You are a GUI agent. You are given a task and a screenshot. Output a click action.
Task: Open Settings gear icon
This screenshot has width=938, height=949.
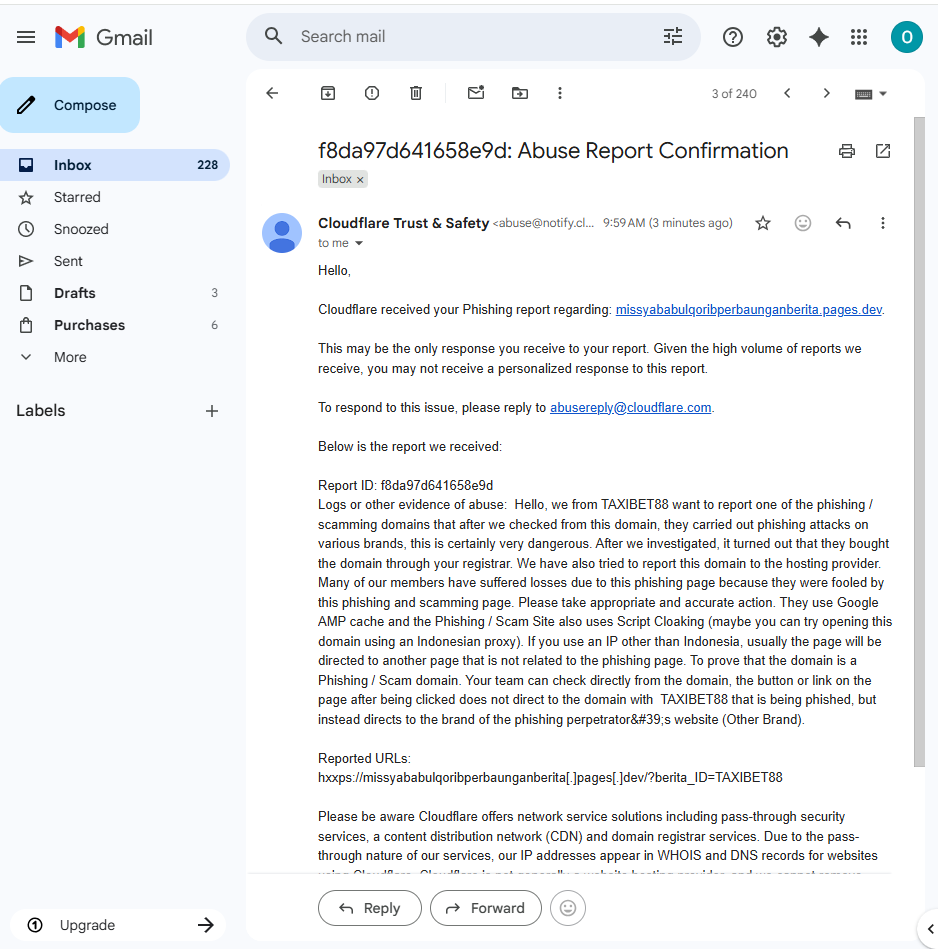point(776,38)
